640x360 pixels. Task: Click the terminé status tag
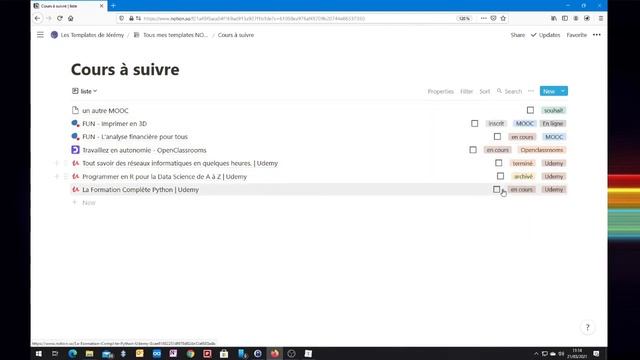(x=522, y=163)
